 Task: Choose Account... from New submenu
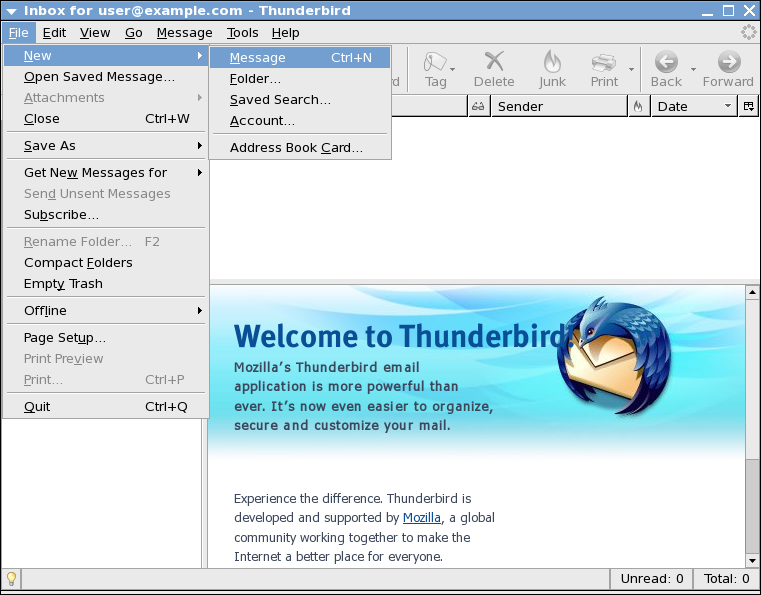tap(300, 120)
